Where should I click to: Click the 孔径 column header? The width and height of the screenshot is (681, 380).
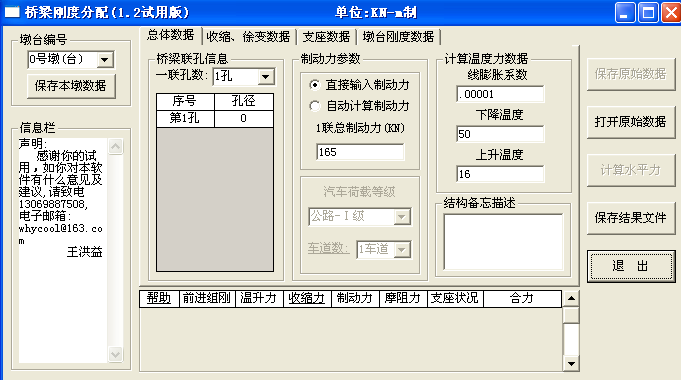click(244, 102)
